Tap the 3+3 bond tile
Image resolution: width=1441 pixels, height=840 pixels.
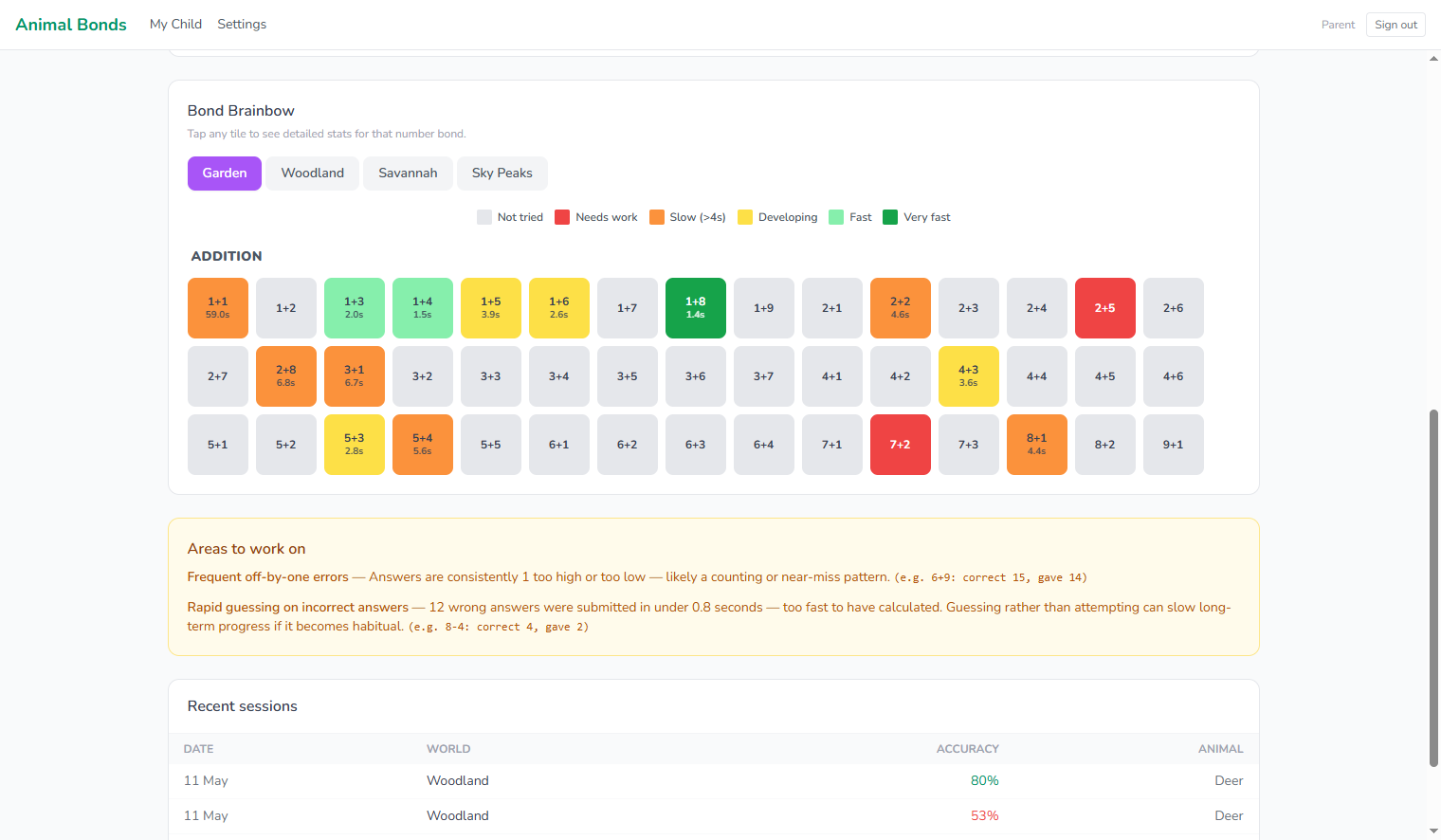click(x=491, y=376)
